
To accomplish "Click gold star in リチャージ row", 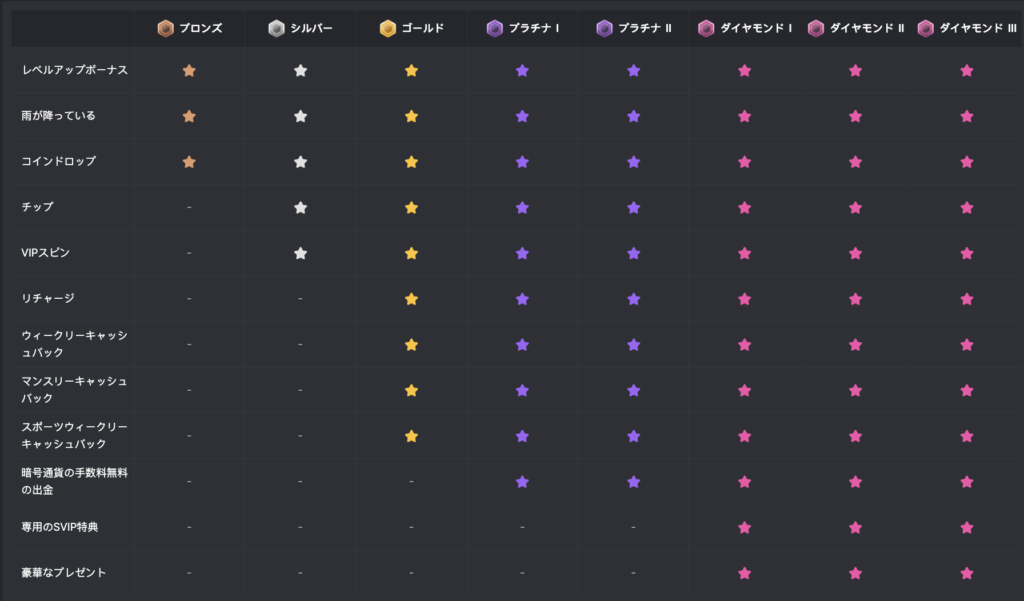I will pyautogui.click(x=411, y=299).
